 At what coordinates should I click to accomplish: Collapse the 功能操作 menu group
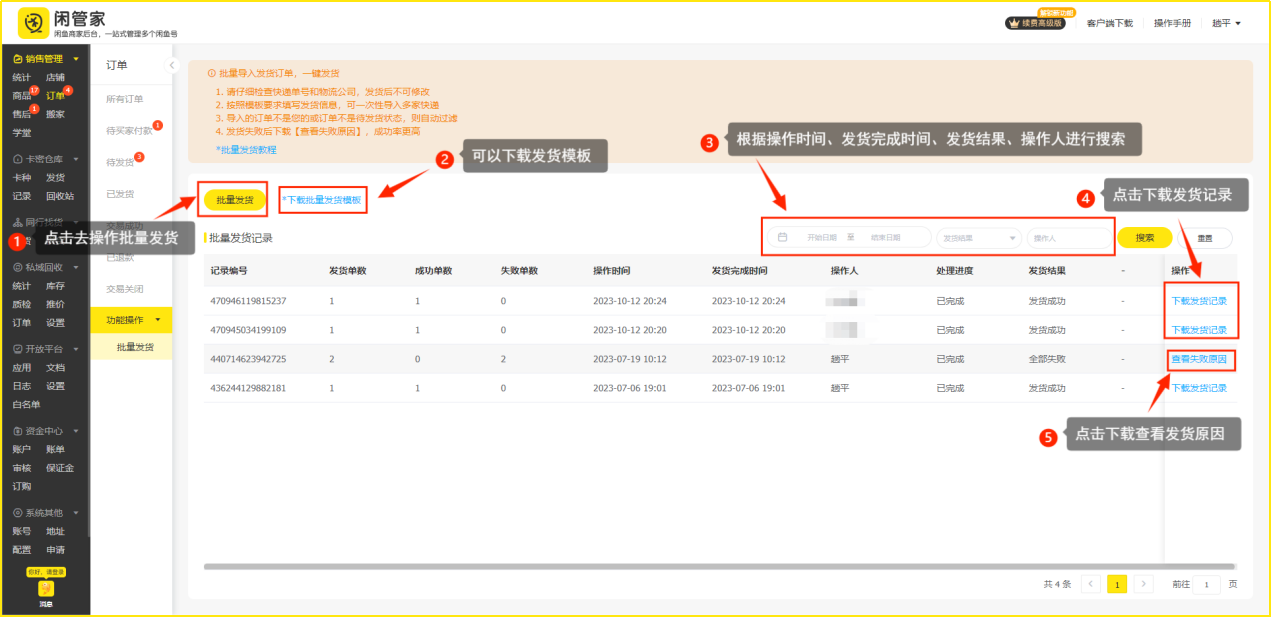[x=157, y=319]
